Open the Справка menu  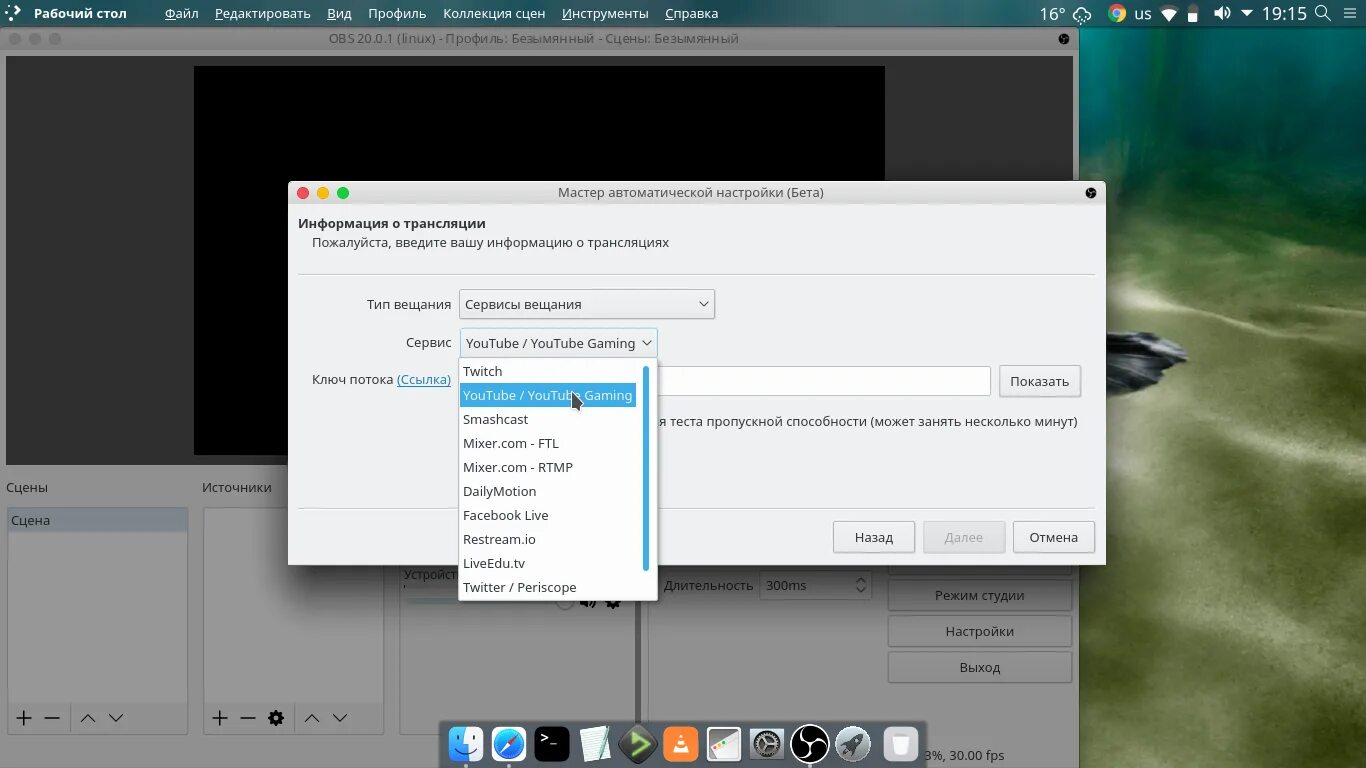691,14
